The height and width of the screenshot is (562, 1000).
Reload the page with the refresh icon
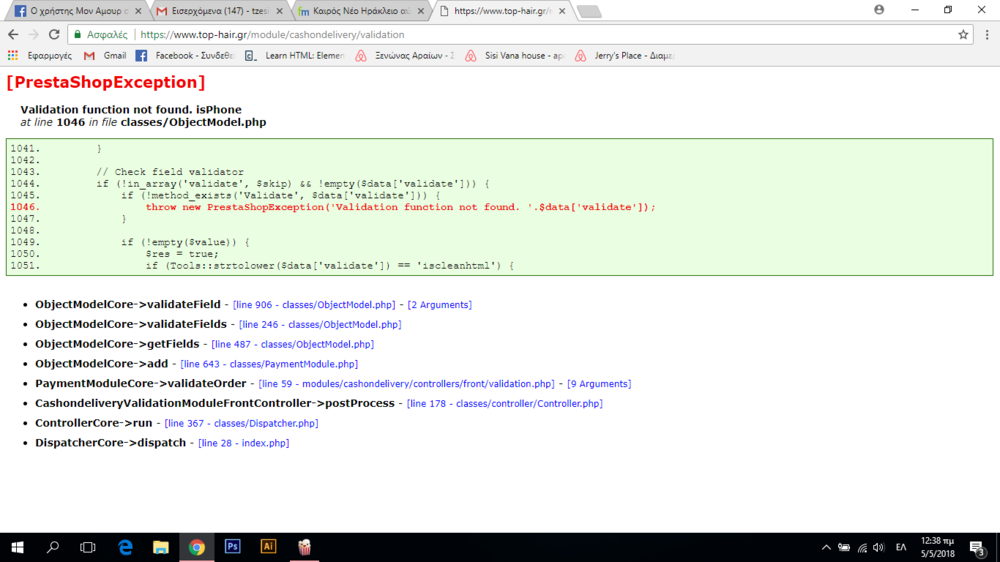coord(54,34)
